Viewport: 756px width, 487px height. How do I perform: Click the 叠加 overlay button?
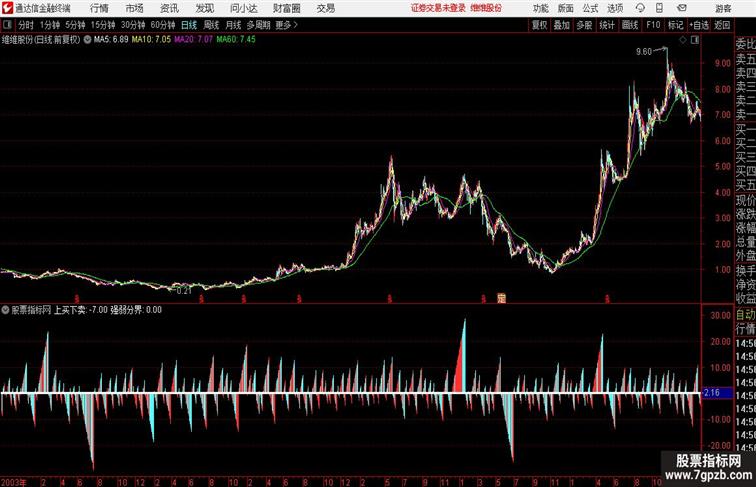tap(562, 25)
